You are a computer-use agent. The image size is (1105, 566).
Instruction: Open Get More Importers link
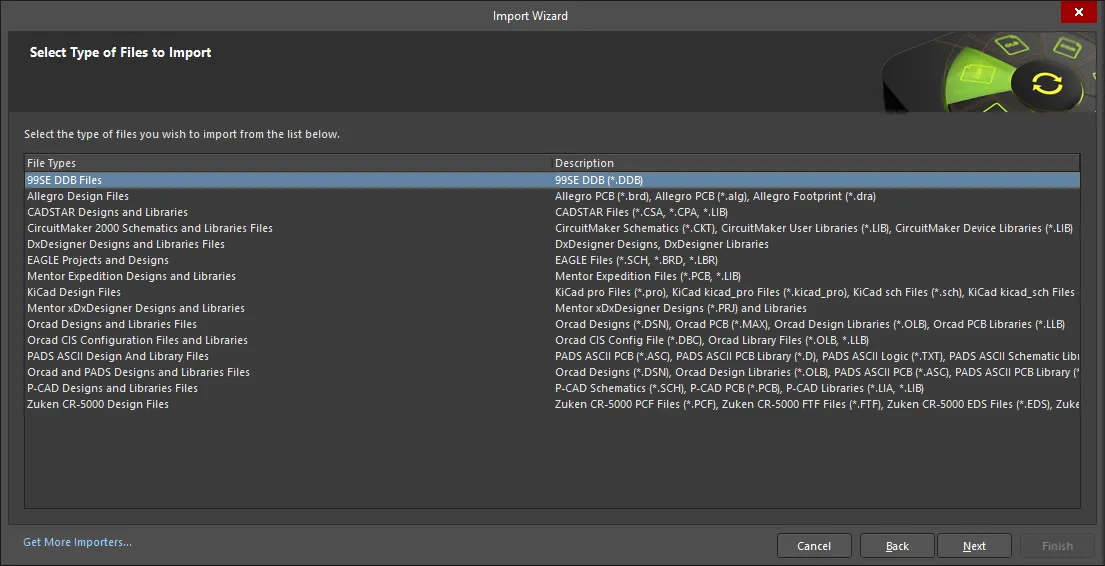78,542
